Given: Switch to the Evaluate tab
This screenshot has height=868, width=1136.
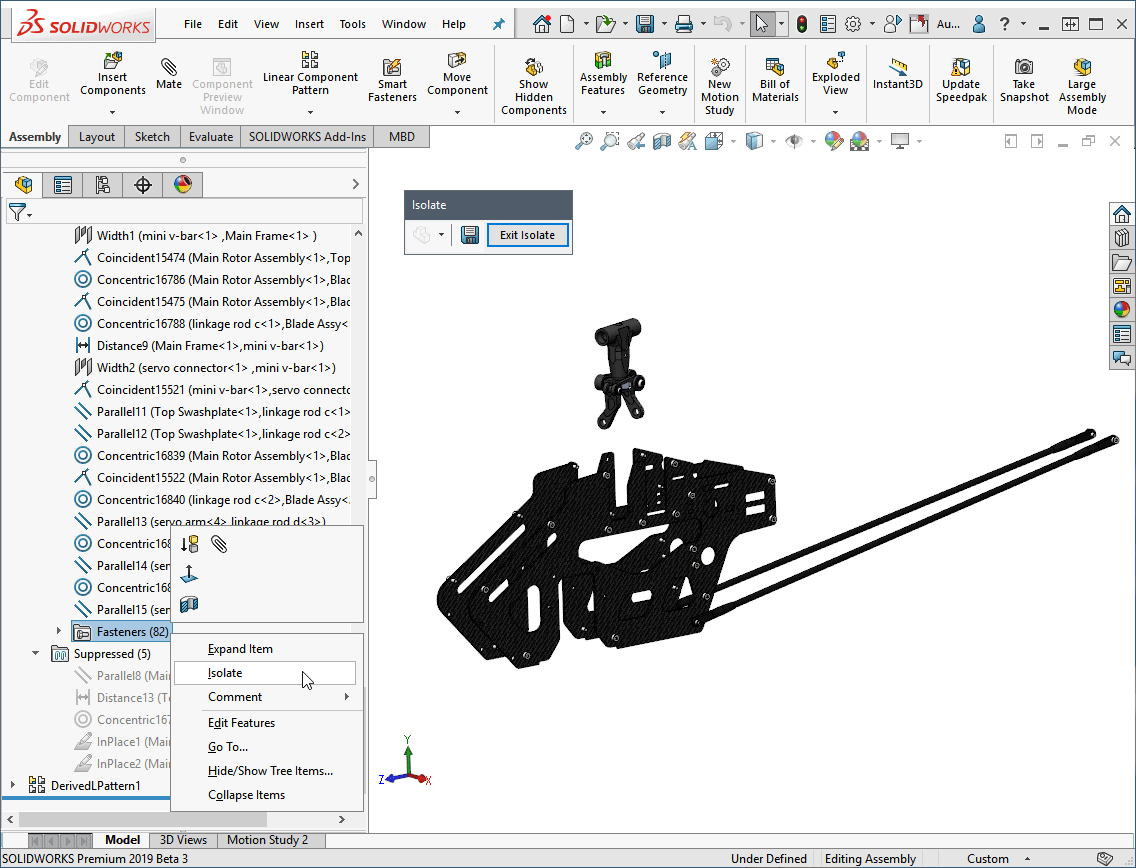Looking at the screenshot, I should (211, 137).
